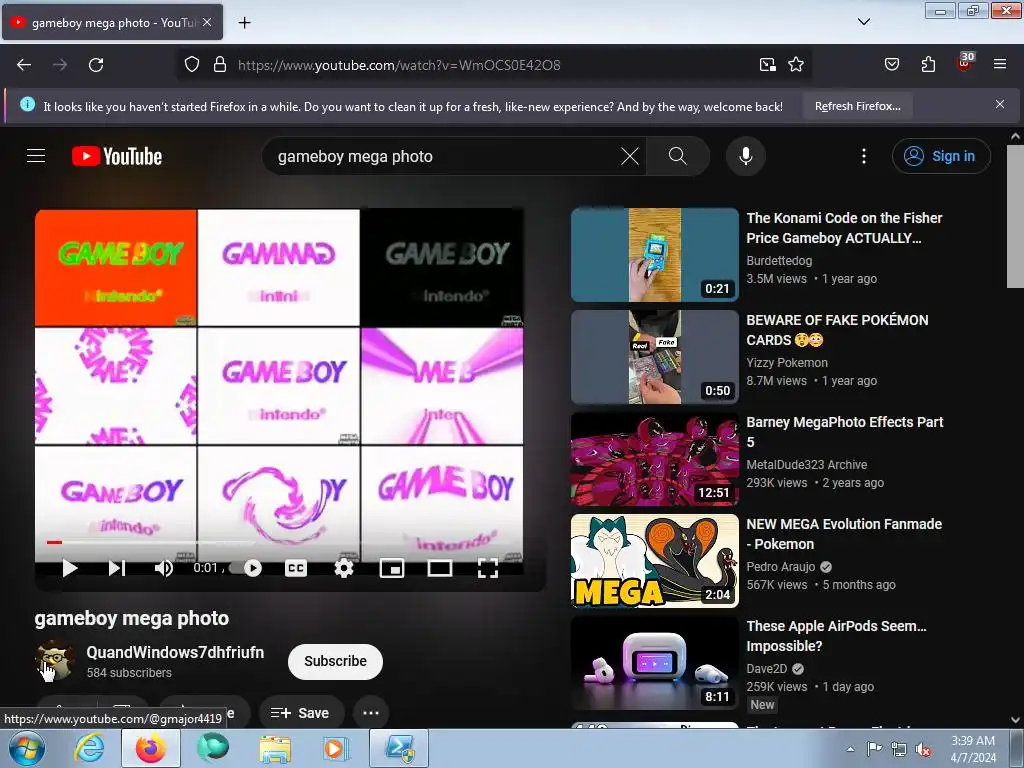
Task: Open NEW MEGA Evolution Fanmade video title
Action: pos(844,534)
